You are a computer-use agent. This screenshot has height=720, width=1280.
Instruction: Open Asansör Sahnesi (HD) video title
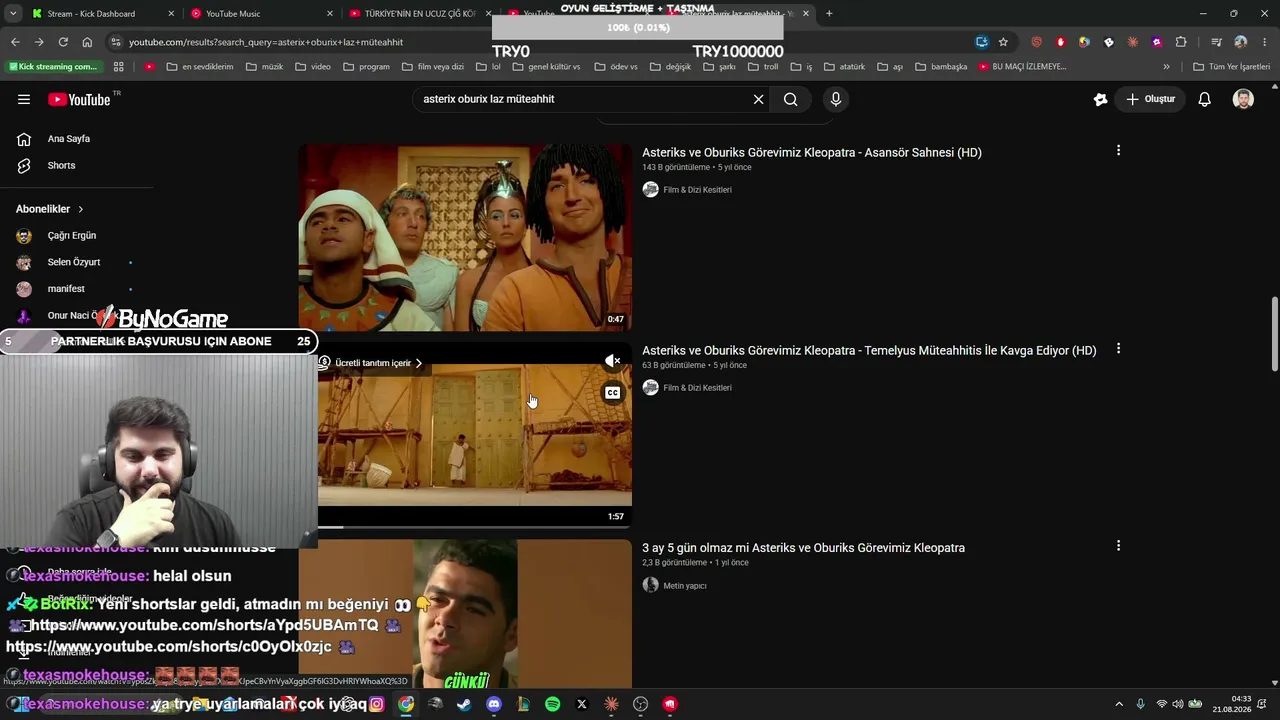coord(812,153)
